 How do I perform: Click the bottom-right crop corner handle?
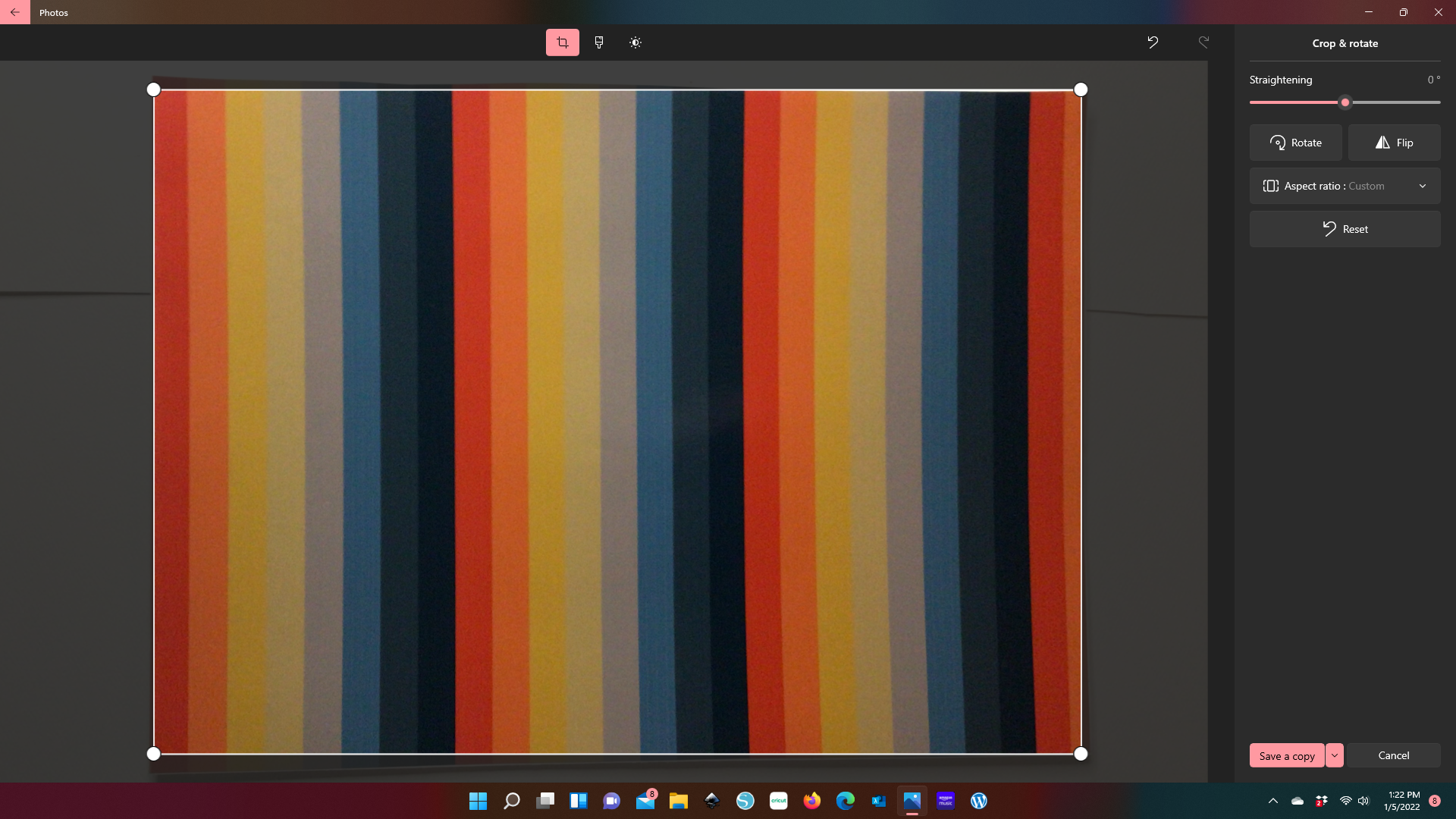[x=1081, y=753]
